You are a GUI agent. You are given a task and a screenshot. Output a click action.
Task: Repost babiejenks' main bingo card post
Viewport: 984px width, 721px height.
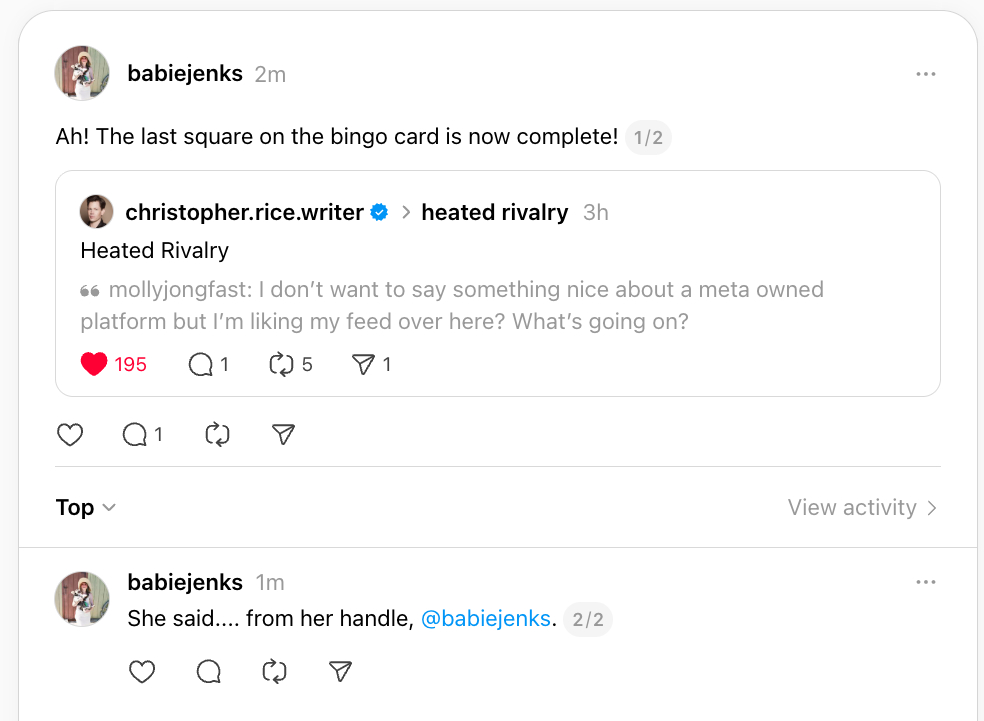pos(217,434)
